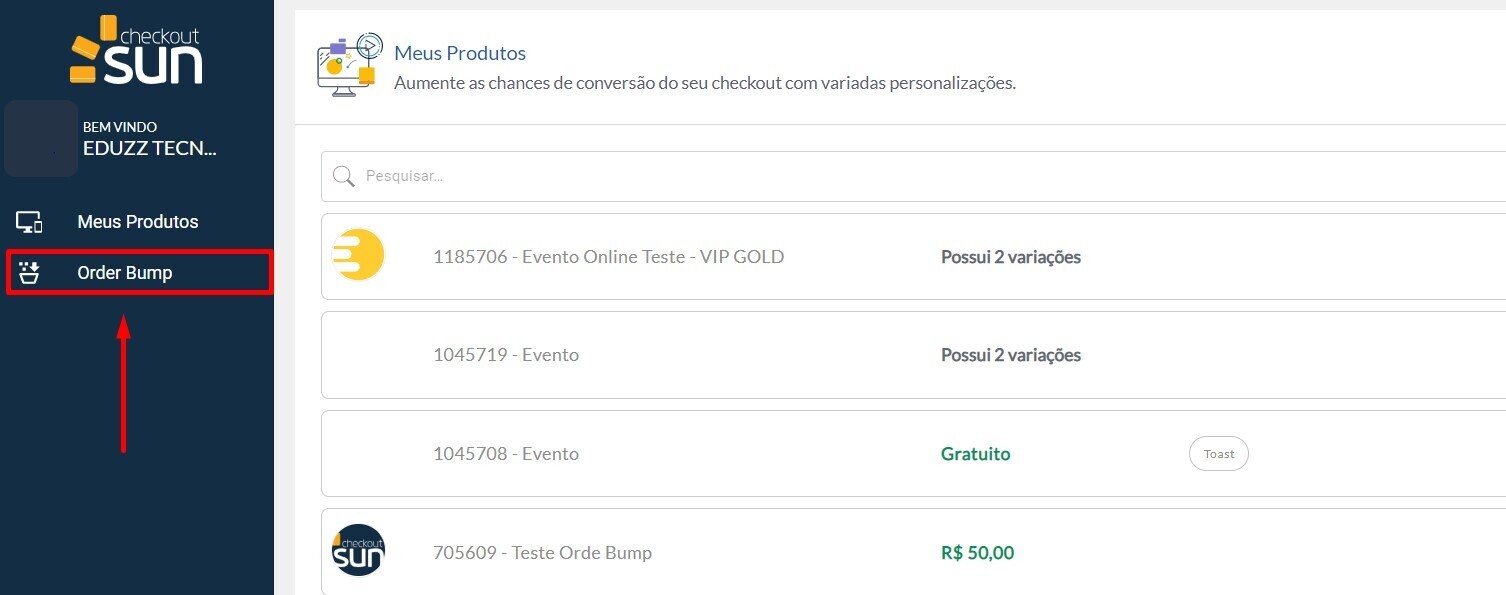Viewport: 1506px width, 595px height.
Task: Click the Pesquisar search field
Action: [x=900, y=177]
